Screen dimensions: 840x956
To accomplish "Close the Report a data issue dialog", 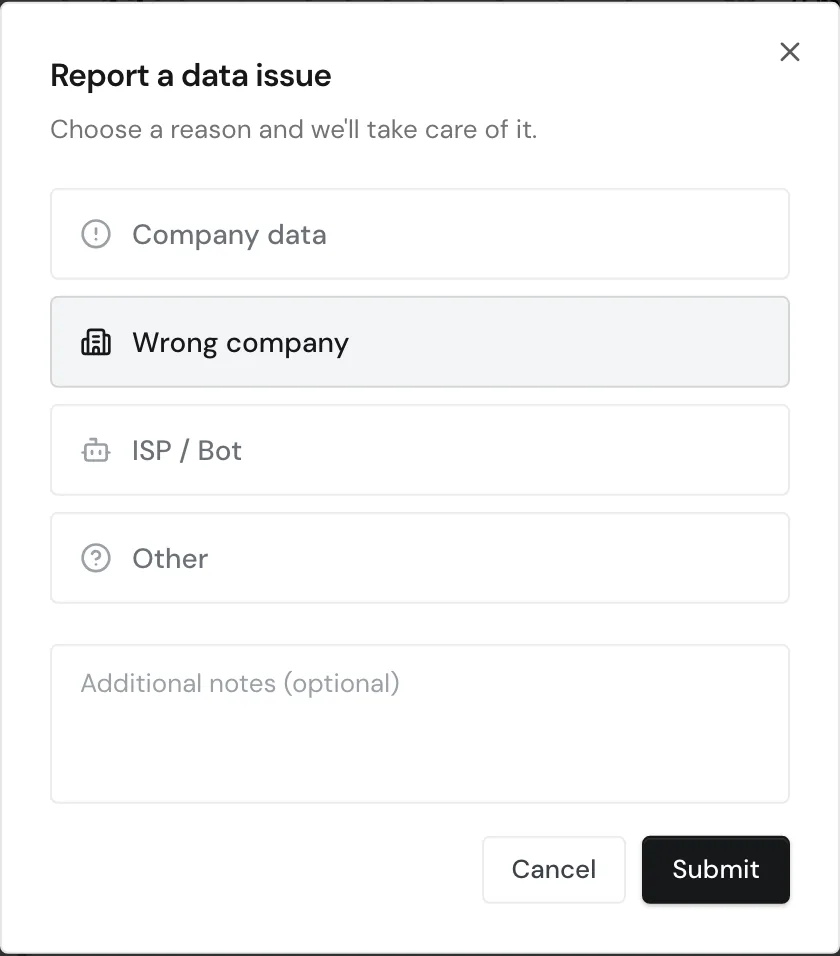I will 789,52.
